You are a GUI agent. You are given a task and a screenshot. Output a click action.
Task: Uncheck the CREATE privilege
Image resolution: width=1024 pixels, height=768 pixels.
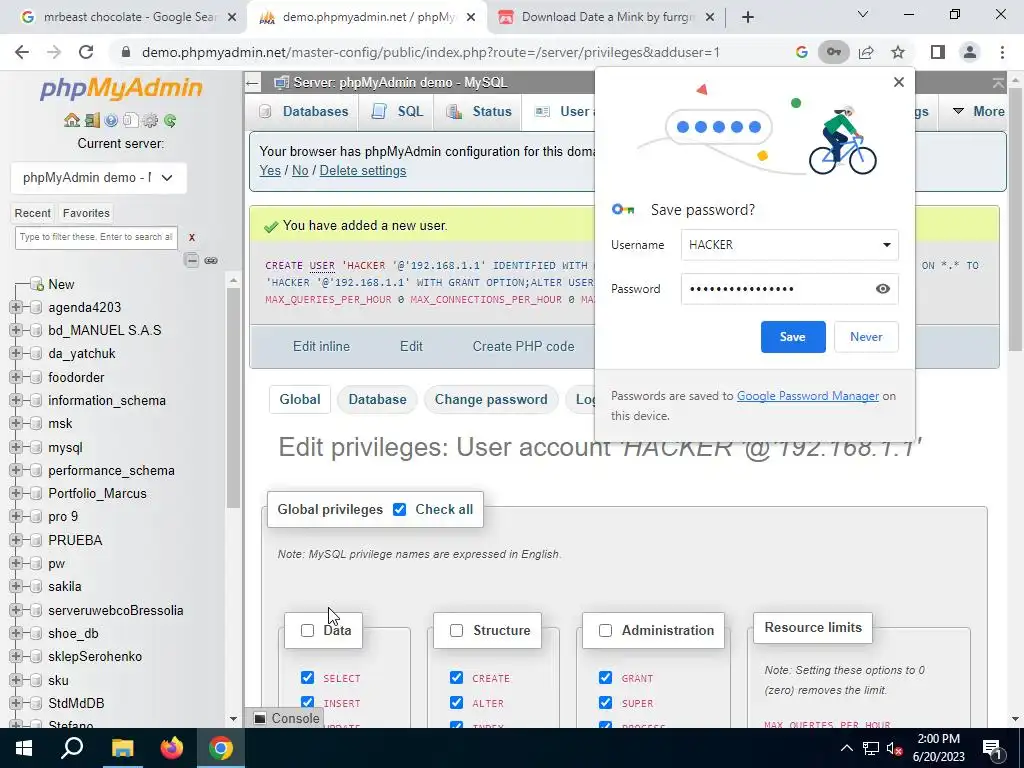456,677
